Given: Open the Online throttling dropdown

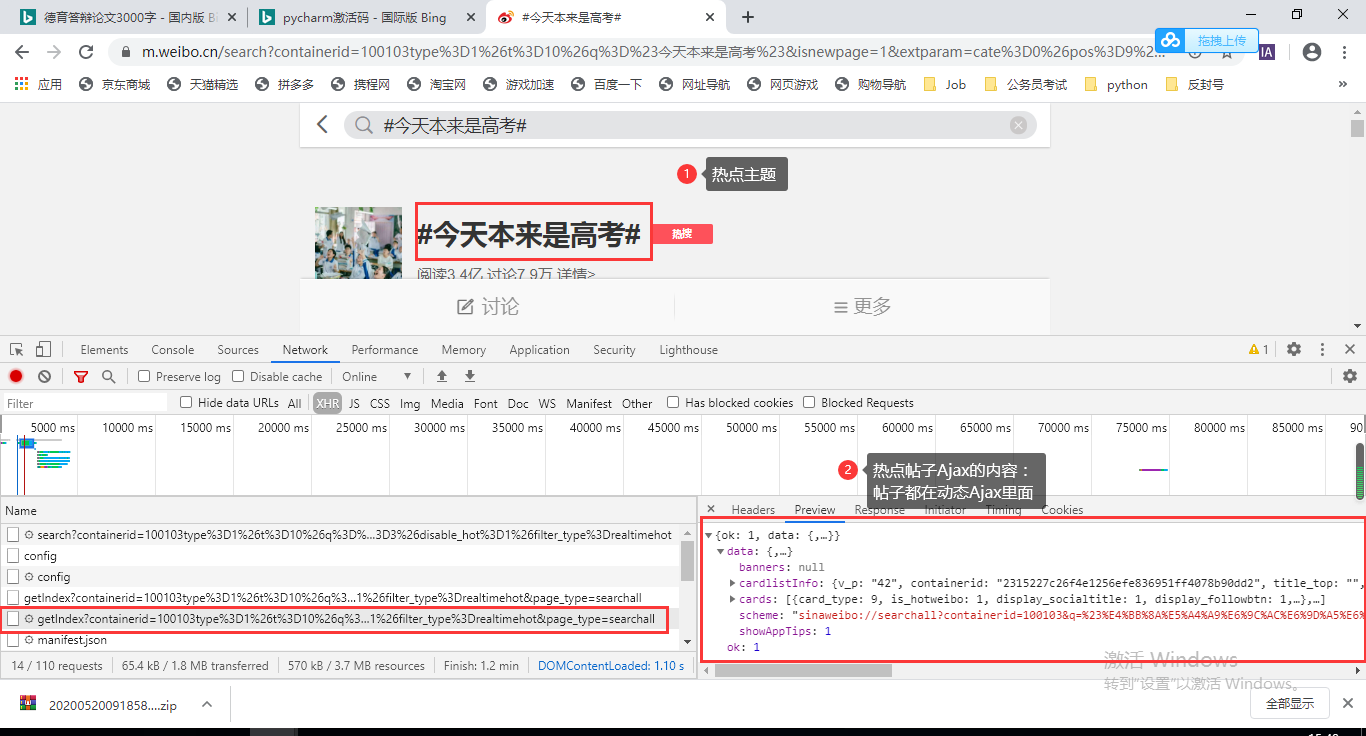Looking at the screenshot, I should point(375,376).
